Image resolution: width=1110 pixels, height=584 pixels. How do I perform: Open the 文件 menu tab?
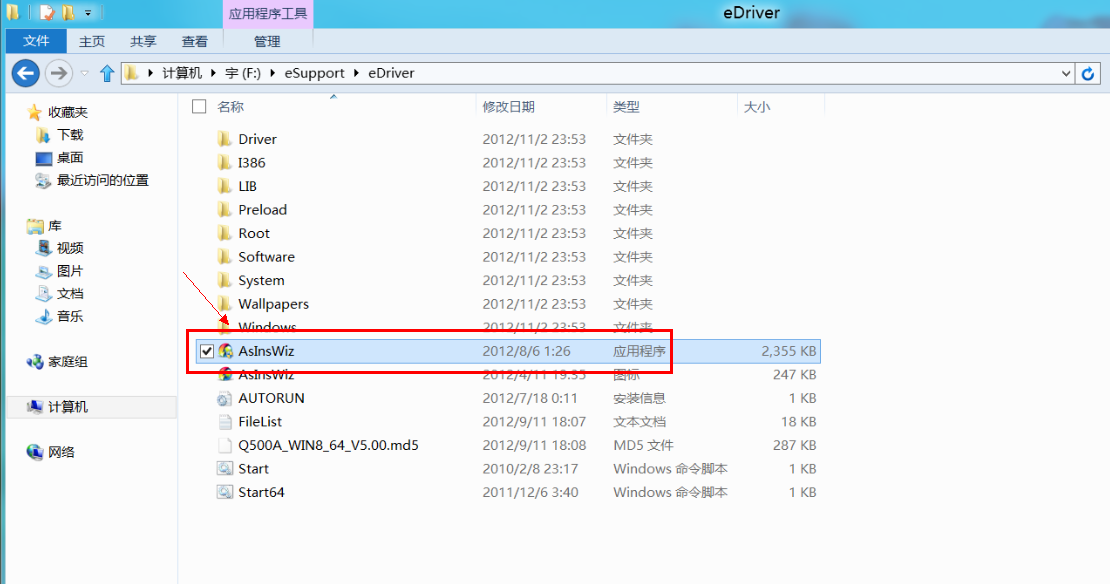[x=35, y=41]
